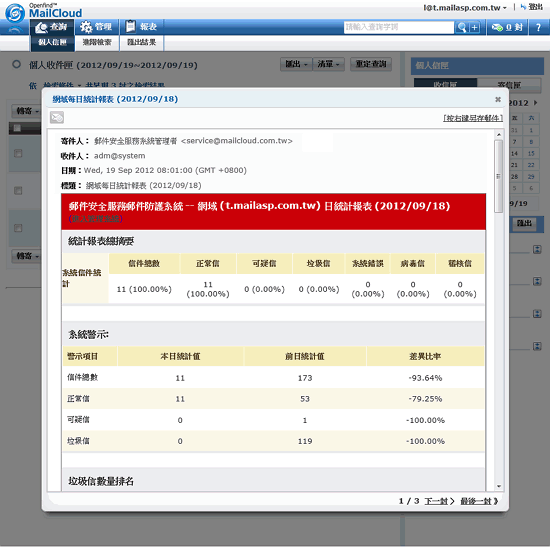Click the mail body scrollbar up arrow
Image resolution: width=550 pixels, height=547 pixels.
tap(498, 135)
